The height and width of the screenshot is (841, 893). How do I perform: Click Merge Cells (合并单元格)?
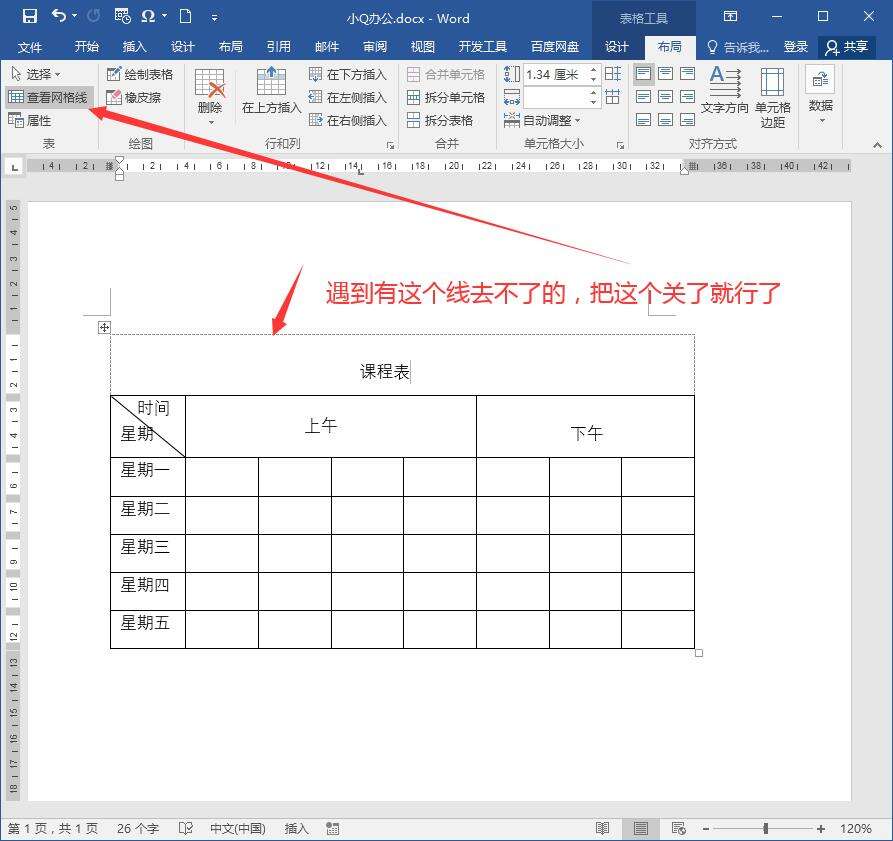446,74
